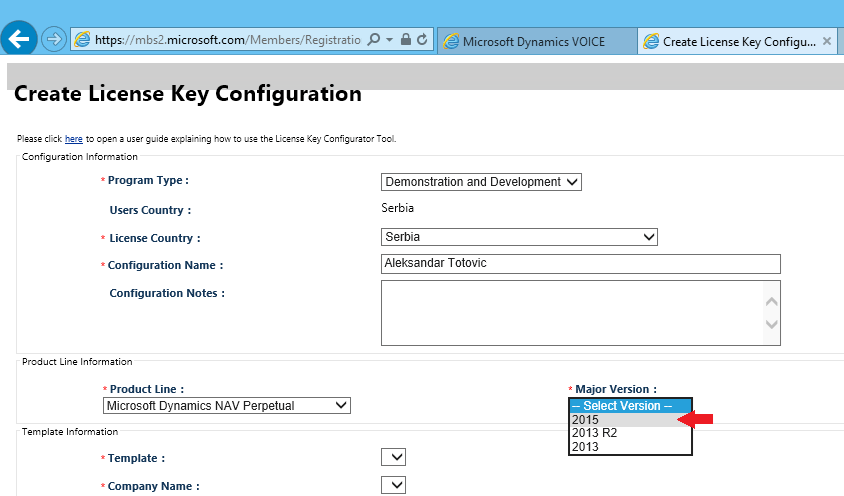The height and width of the screenshot is (496, 844).
Task: Click the refresh icon in address bar
Action: pyautogui.click(x=422, y=40)
